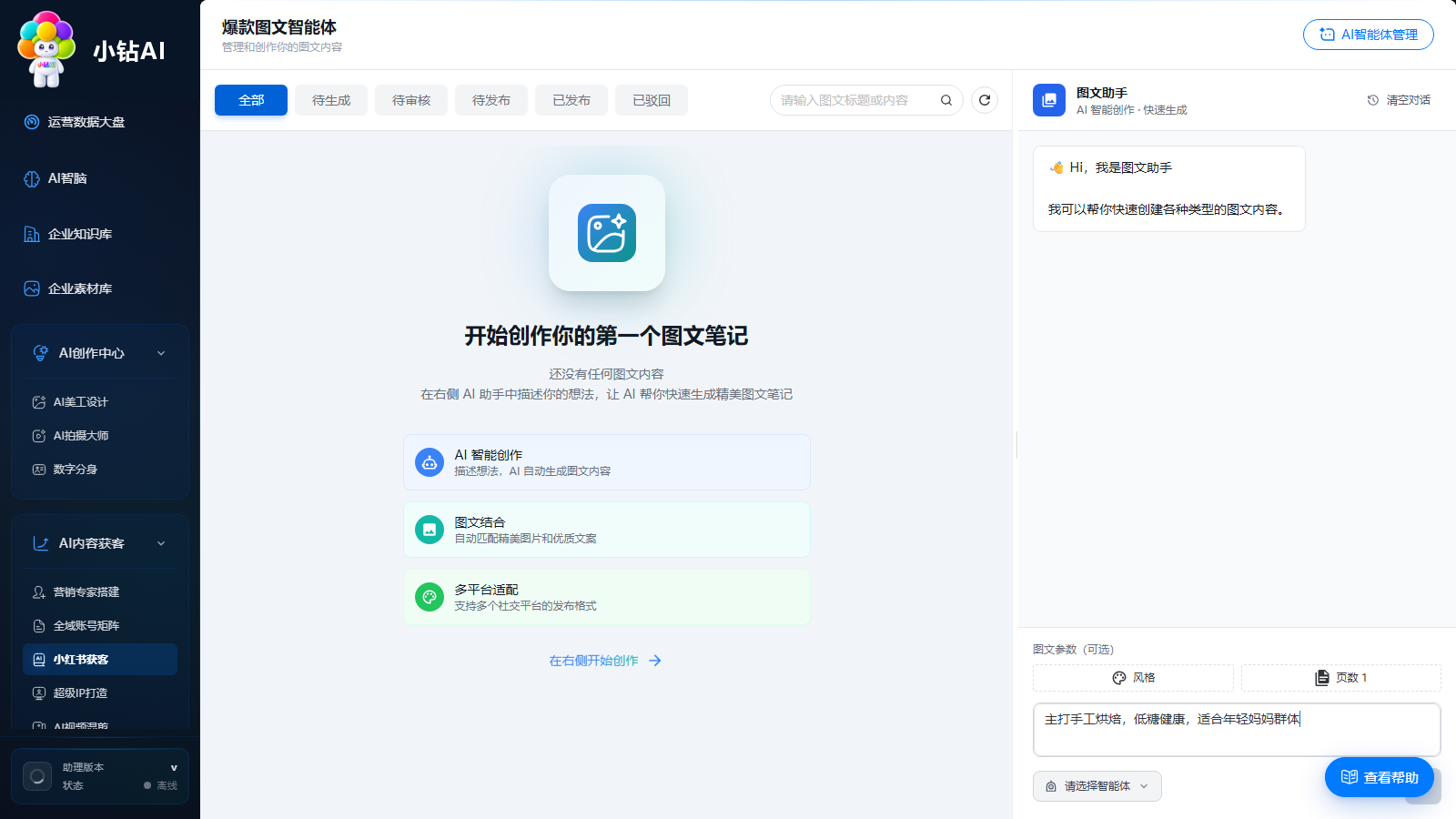
Task: Click the refresh list icon button
Action: 985,100
